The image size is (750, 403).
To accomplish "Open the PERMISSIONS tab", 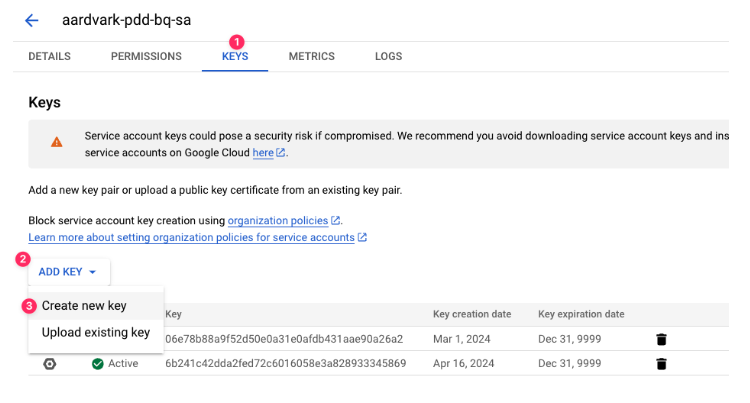I will click(146, 57).
